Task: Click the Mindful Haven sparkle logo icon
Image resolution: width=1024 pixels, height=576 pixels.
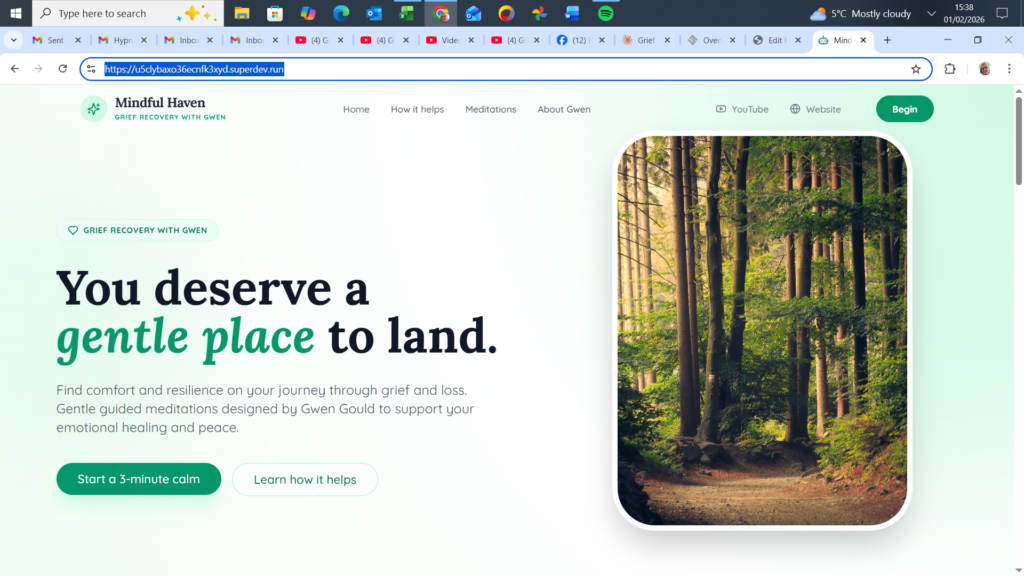Action: tap(93, 109)
